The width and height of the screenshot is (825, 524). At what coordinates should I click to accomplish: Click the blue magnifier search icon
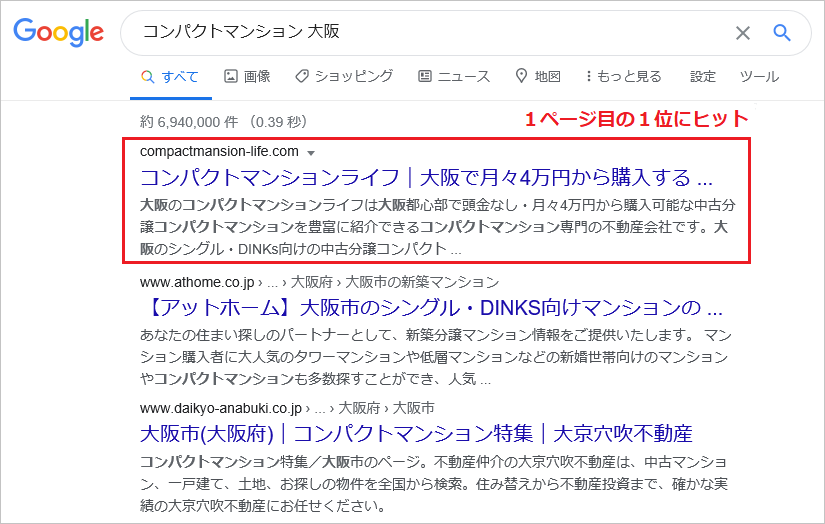point(782,33)
